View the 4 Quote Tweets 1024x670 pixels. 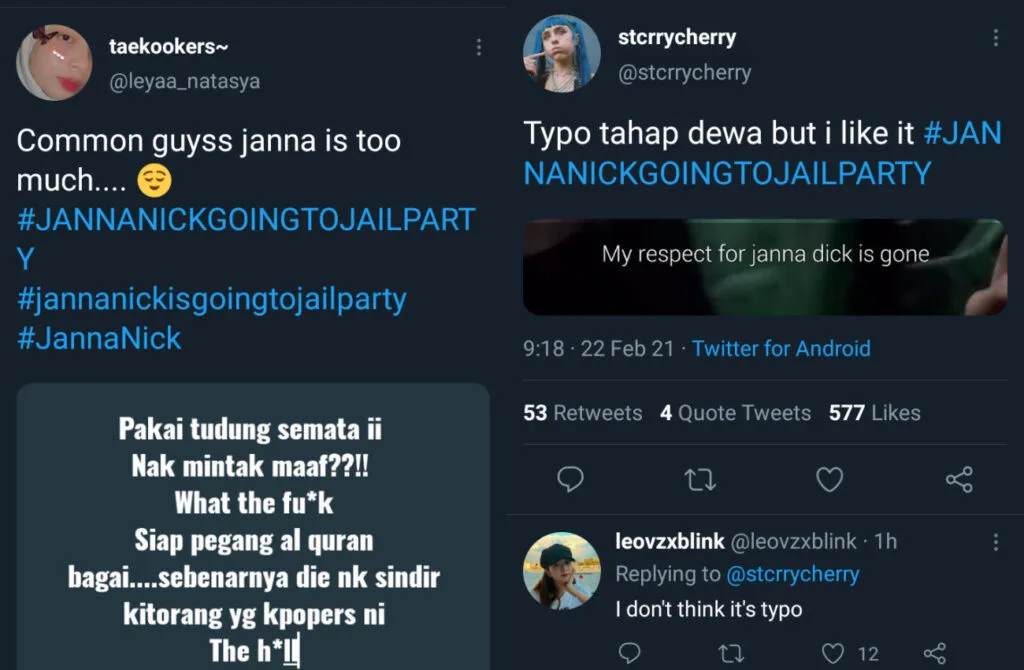coord(735,413)
